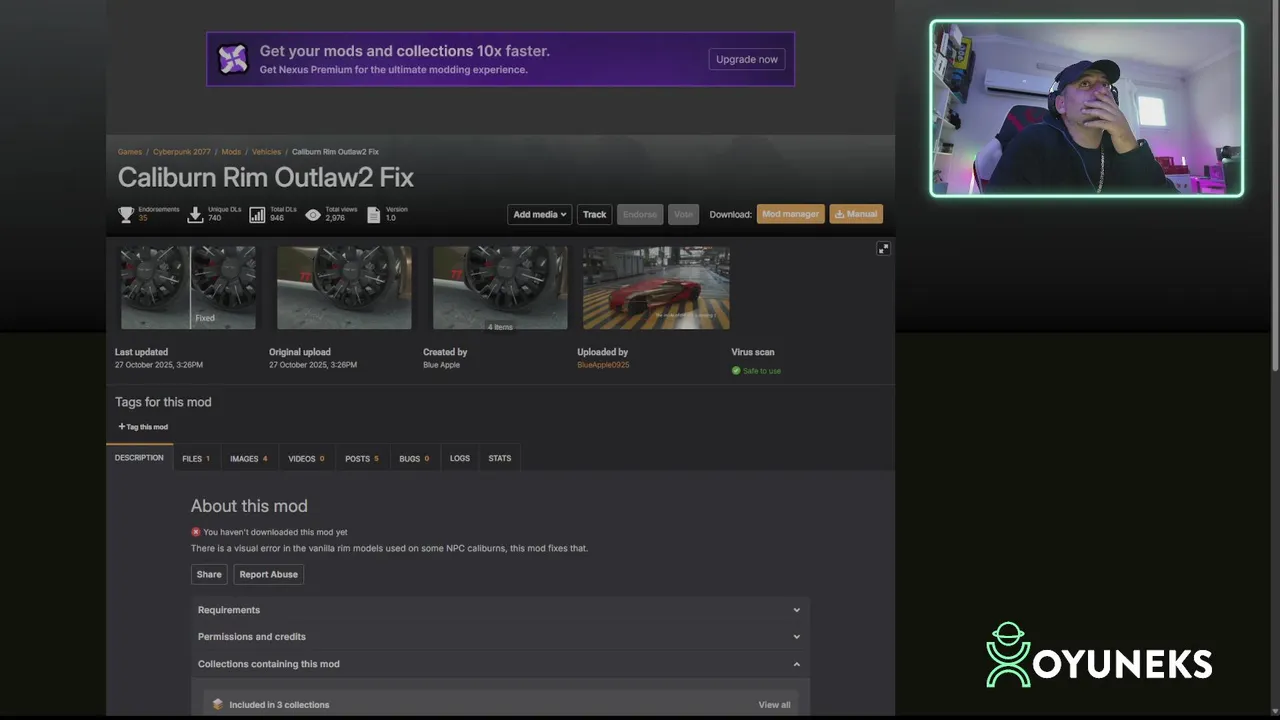Open the Images tab
Screen dimensions: 1280x720
(x=249, y=458)
